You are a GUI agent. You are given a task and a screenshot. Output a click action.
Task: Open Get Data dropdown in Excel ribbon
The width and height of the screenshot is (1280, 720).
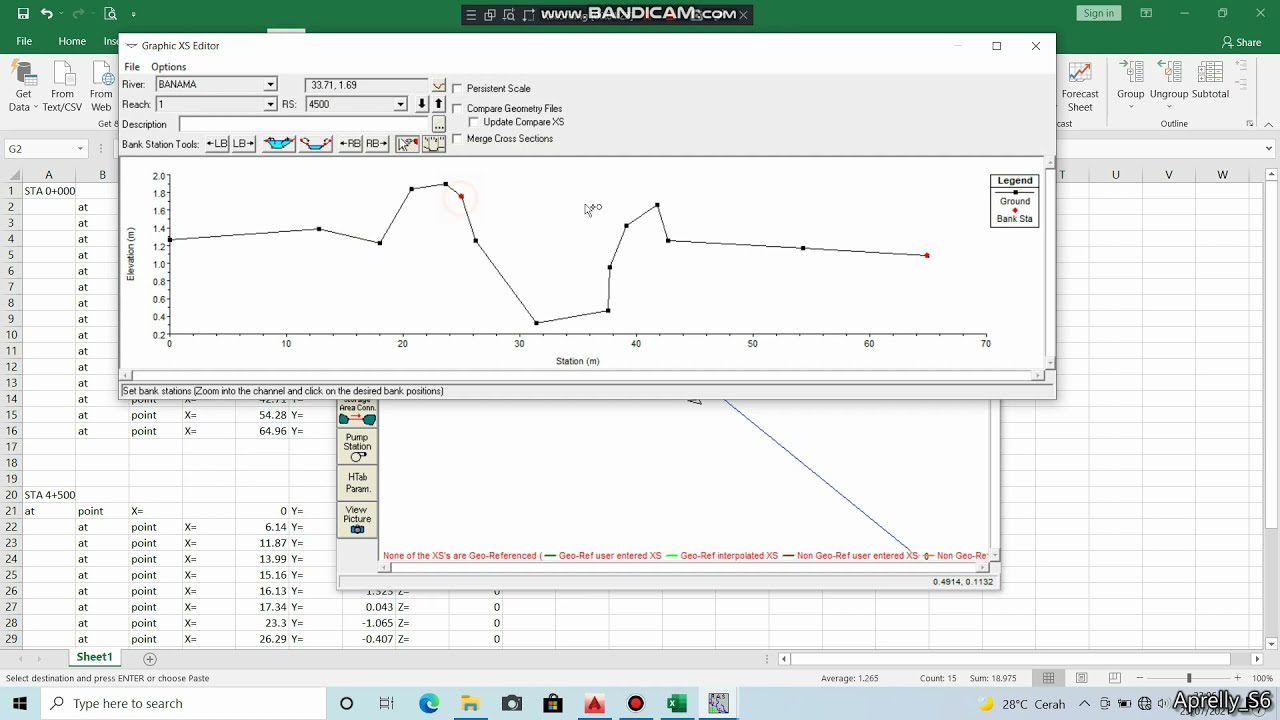point(22,86)
